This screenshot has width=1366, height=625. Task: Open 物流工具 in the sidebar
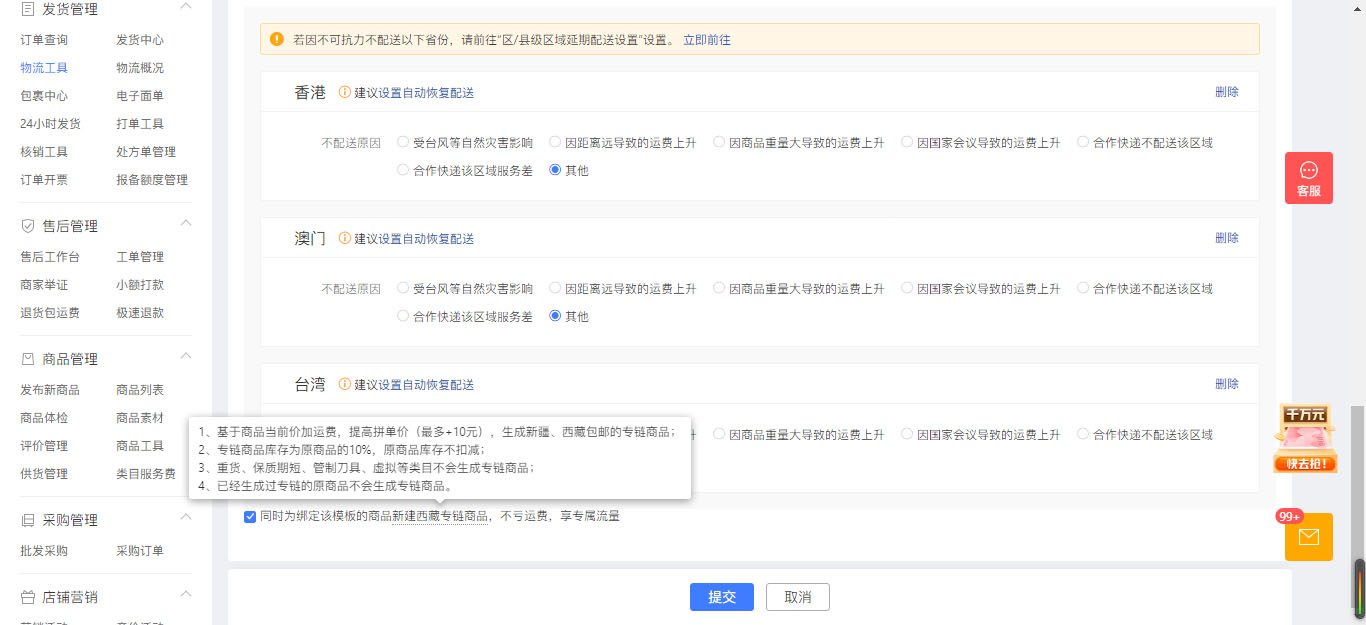[42, 67]
